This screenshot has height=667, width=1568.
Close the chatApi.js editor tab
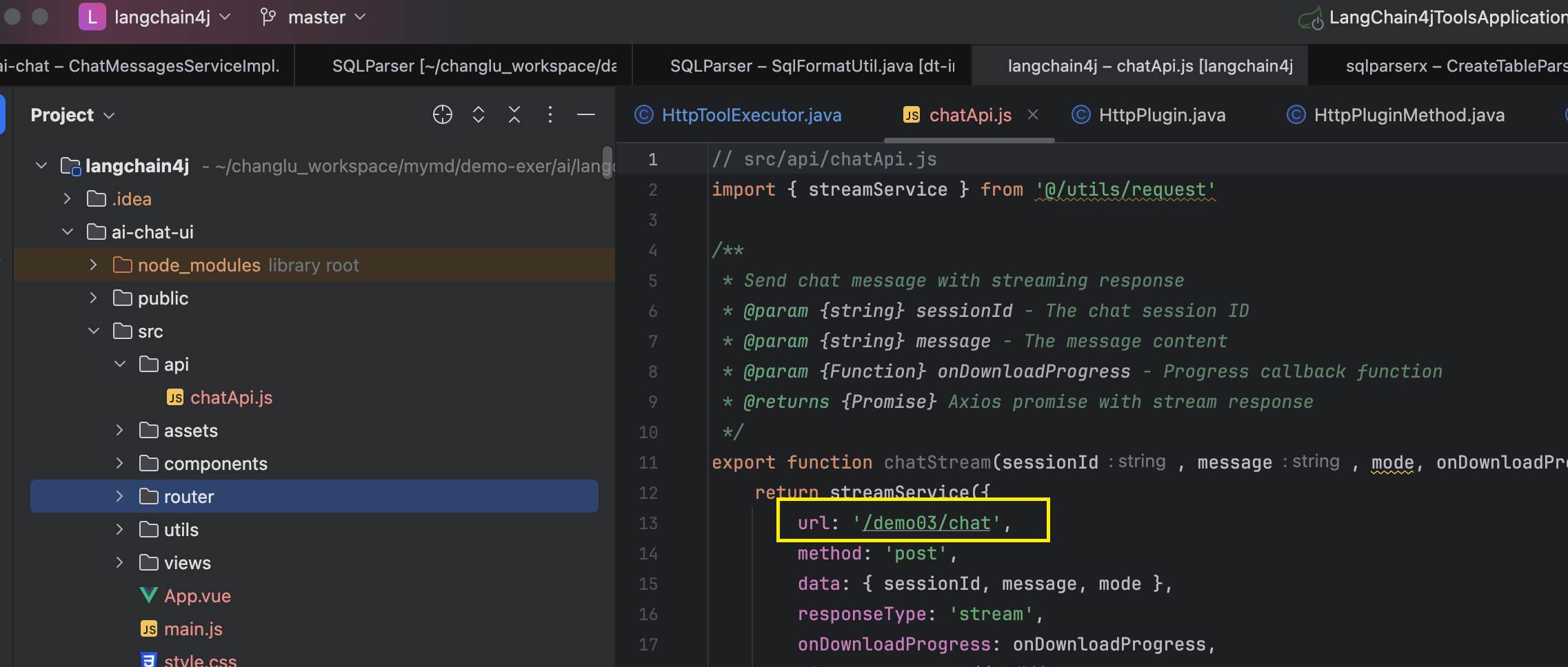pos(1033,114)
